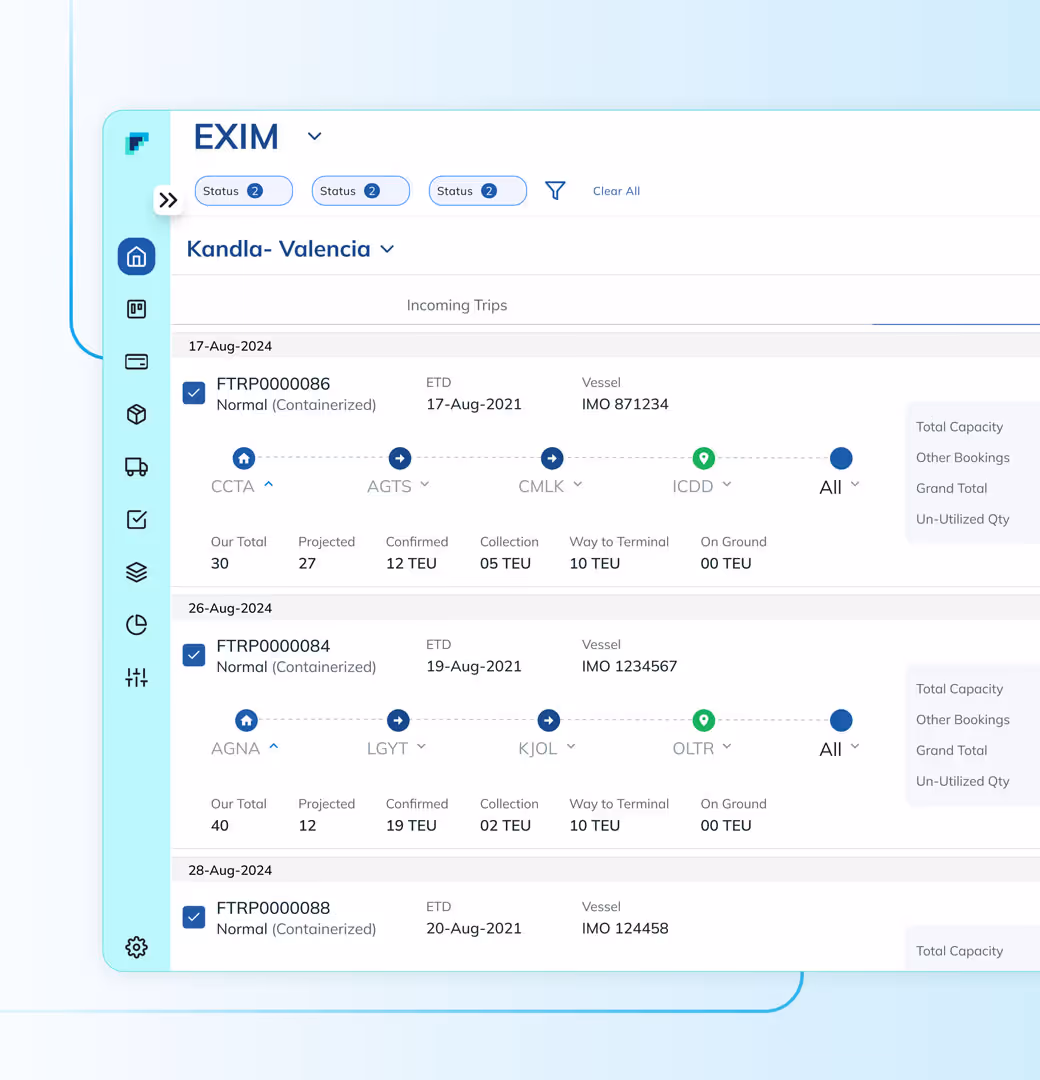Click ETD value 19-Aug-2021
The height and width of the screenshot is (1080, 1040).
point(474,667)
